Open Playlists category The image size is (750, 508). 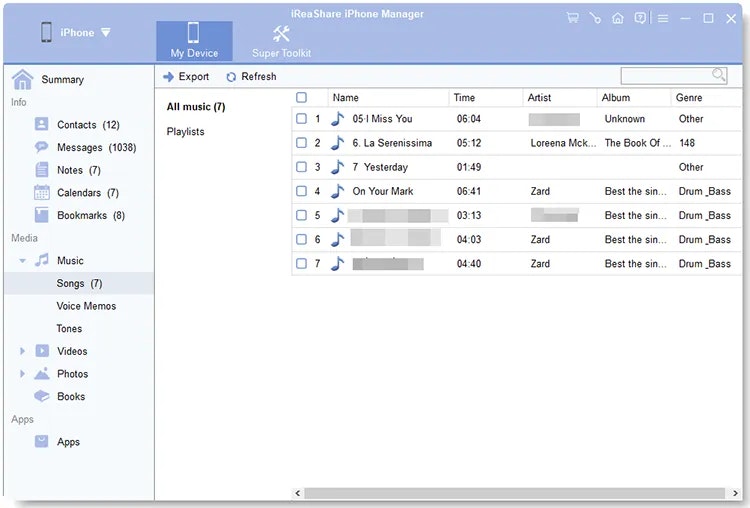pos(185,132)
